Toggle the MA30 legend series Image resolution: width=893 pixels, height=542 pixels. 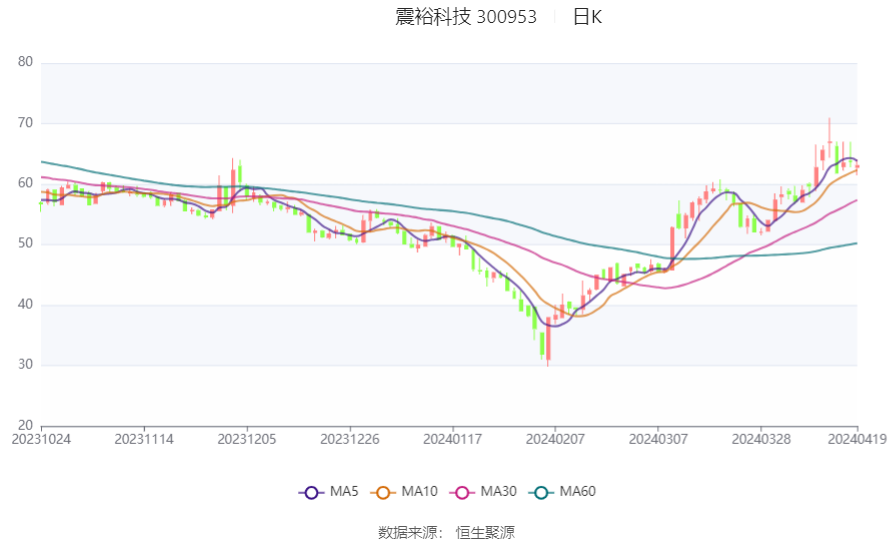click(x=483, y=492)
